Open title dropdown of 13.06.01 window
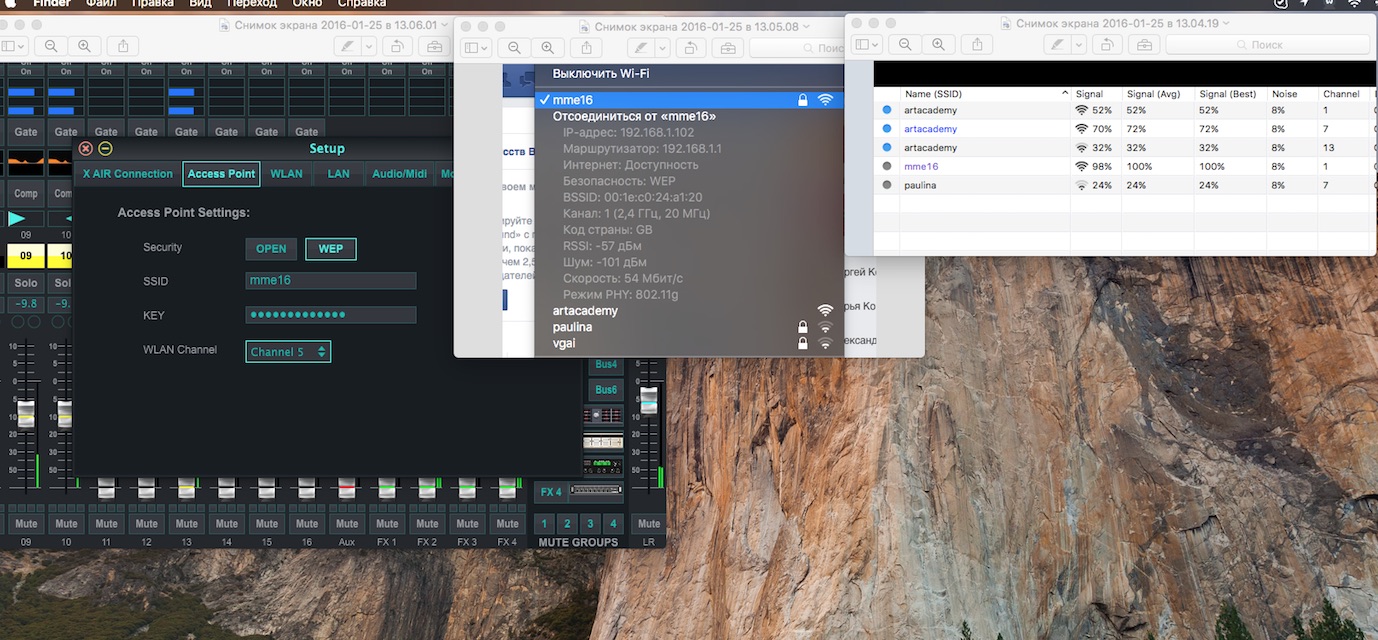The width and height of the screenshot is (1378, 640). pos(444,27)
